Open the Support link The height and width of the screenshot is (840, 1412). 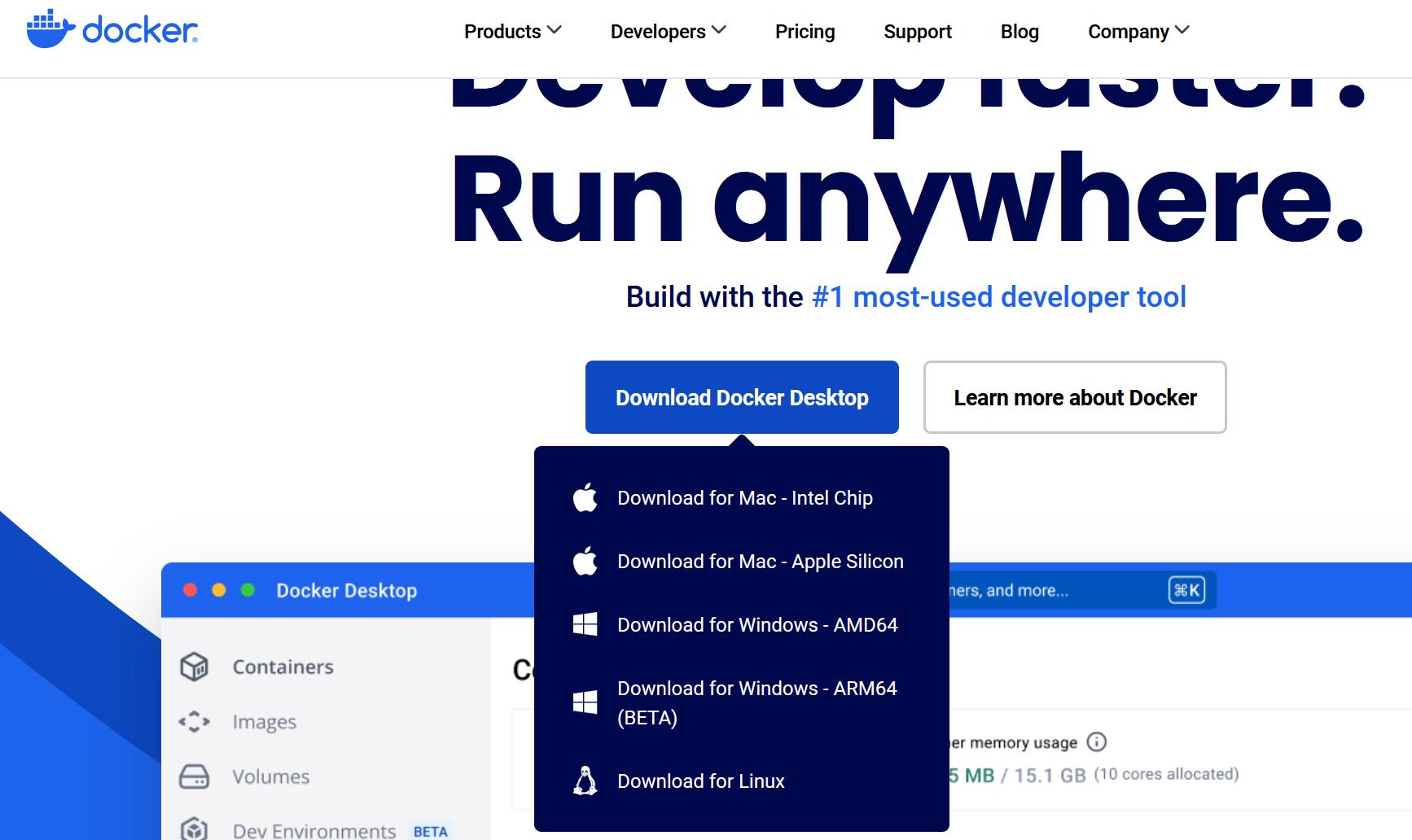point(918,32)
